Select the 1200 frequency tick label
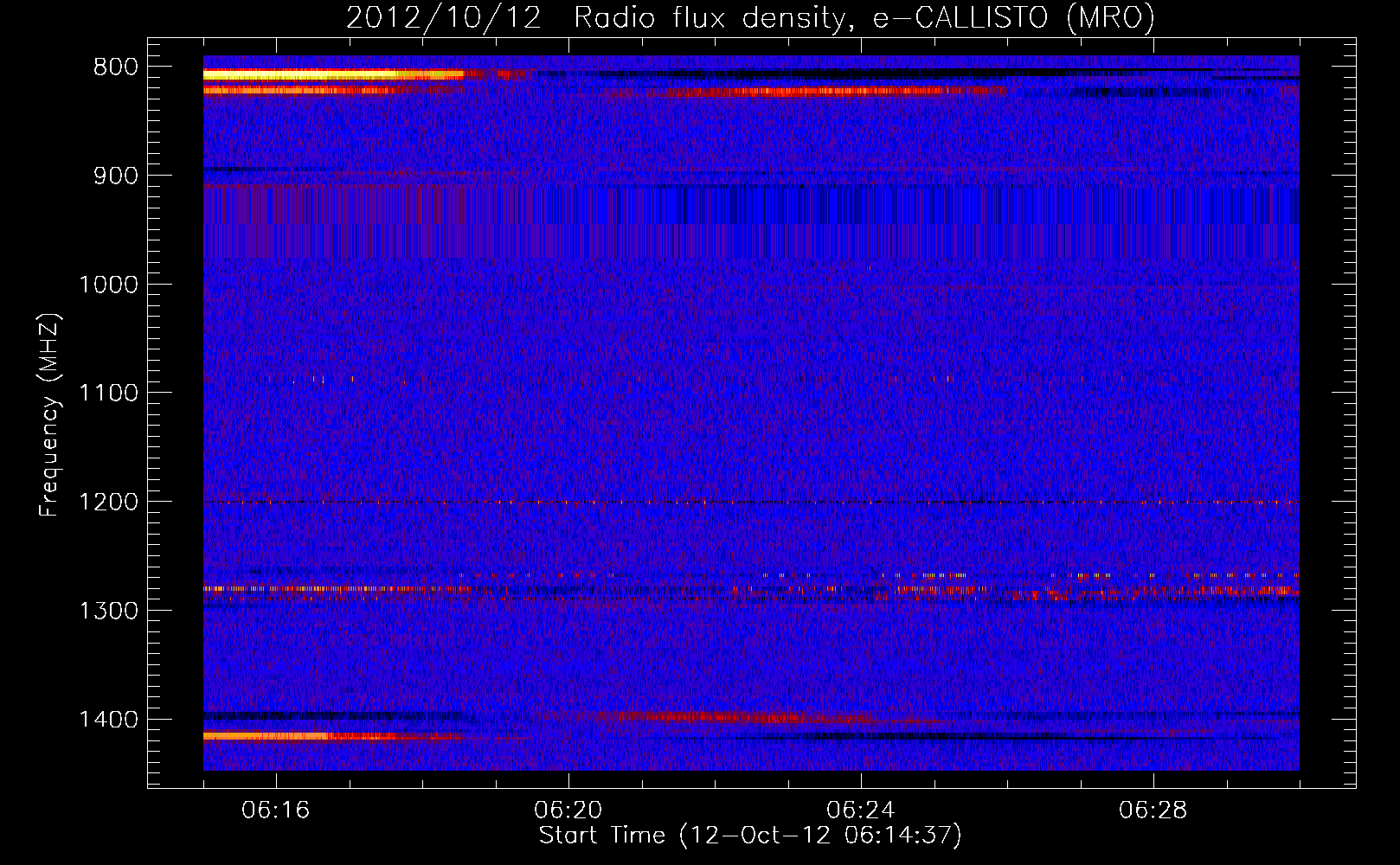This screenshot has width=1400, height=865. (x=108, y=503)
